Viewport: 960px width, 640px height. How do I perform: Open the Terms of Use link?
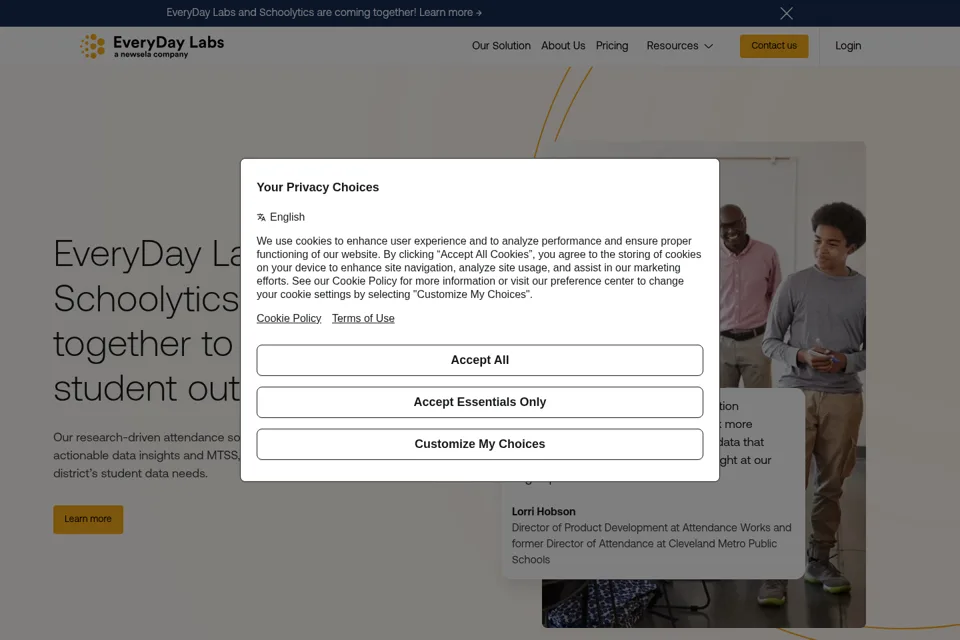363,318
